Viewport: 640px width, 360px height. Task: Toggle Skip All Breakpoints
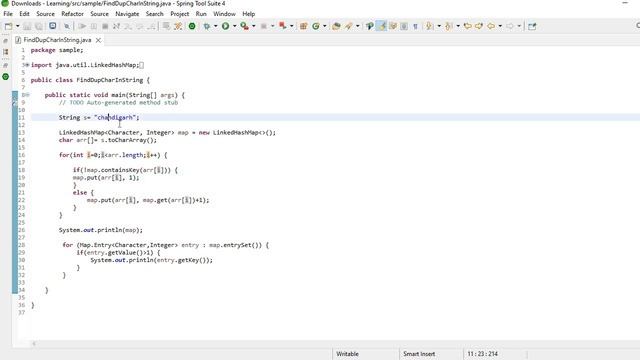tap(67, 26)
